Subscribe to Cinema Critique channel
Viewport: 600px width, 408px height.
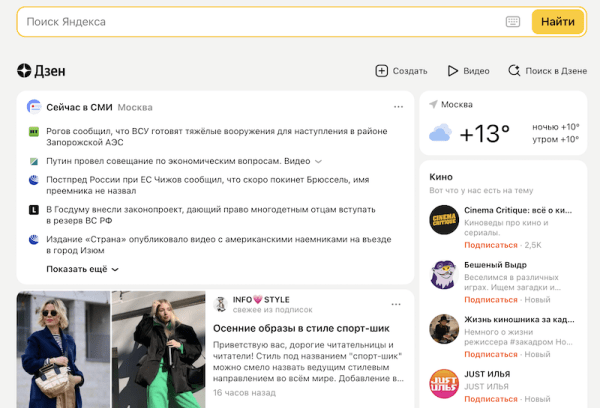click(491, 245)
